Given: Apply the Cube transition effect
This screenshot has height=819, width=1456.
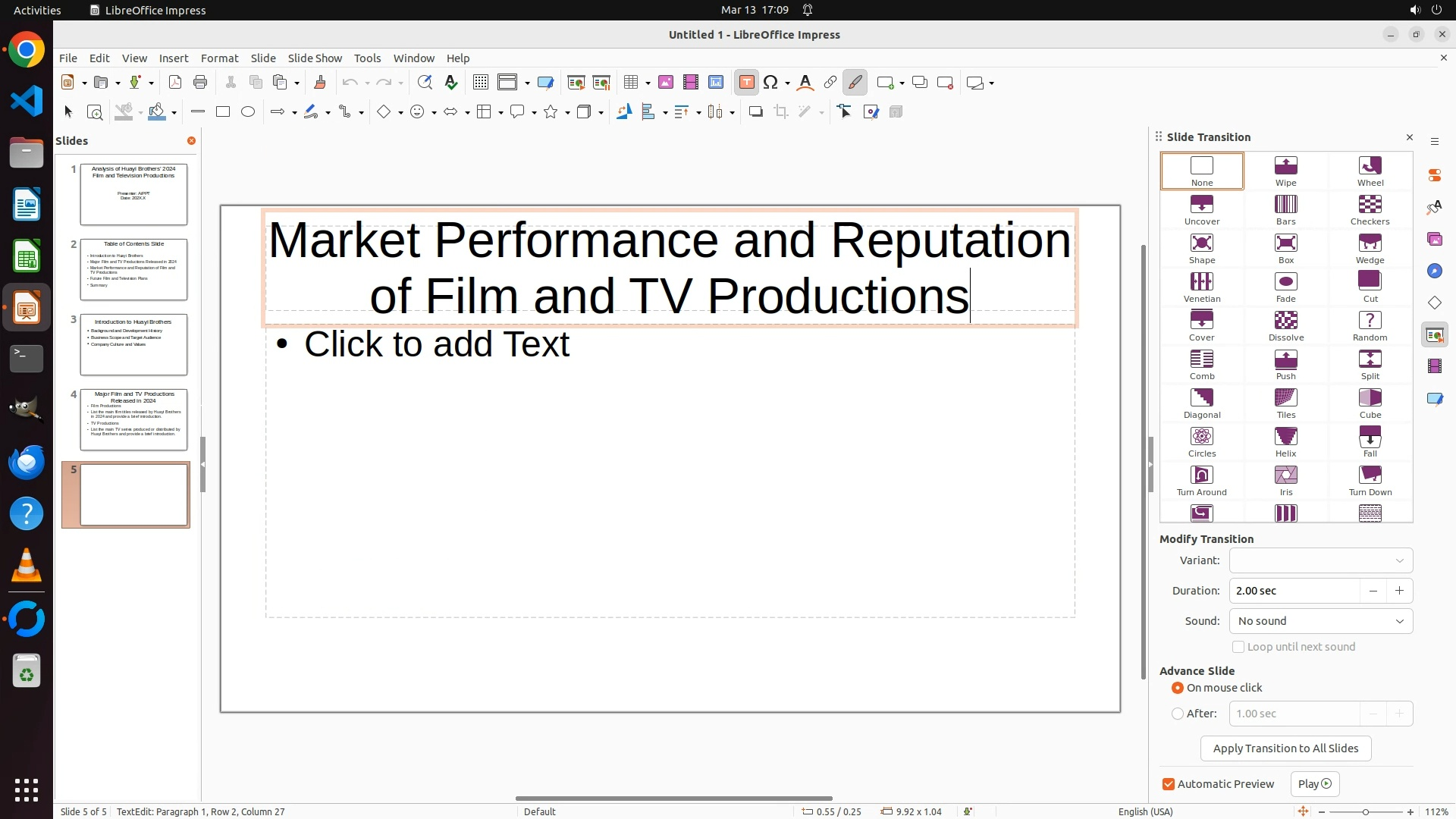Looking at the screenshot, I should [x=1370, y=399].
